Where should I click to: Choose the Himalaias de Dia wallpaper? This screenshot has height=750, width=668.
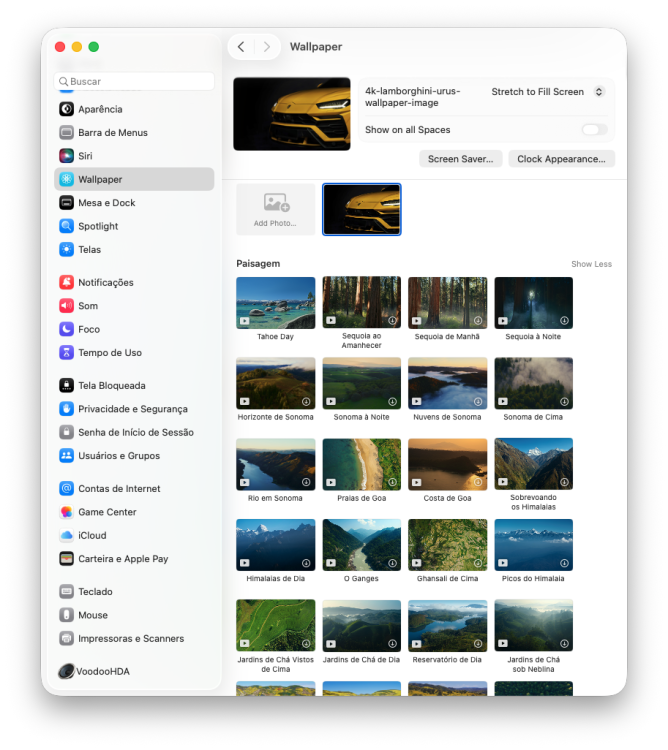(x=275, y=545)
